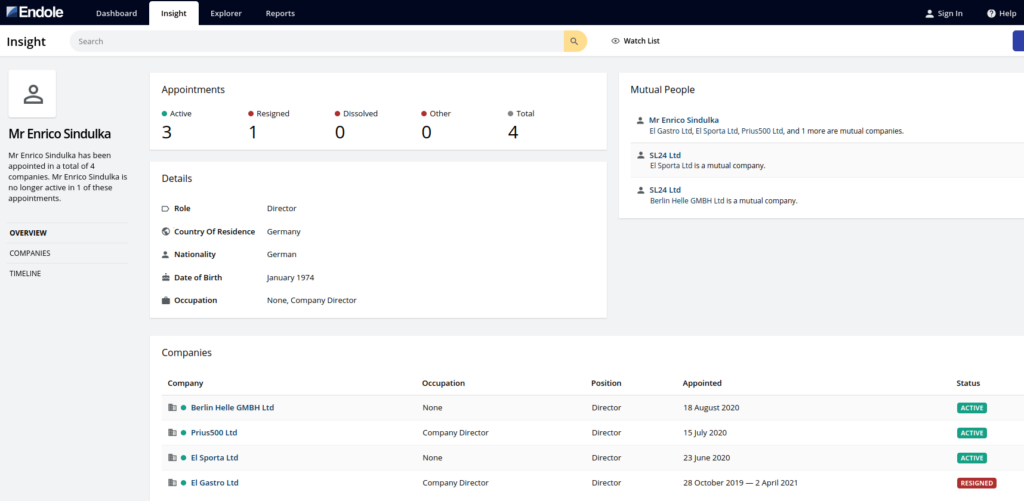1024x501 pixels.
Task: Click person icon beside Mr Enrico Sindulka mutual entry
Action: (x=640, y=120)
